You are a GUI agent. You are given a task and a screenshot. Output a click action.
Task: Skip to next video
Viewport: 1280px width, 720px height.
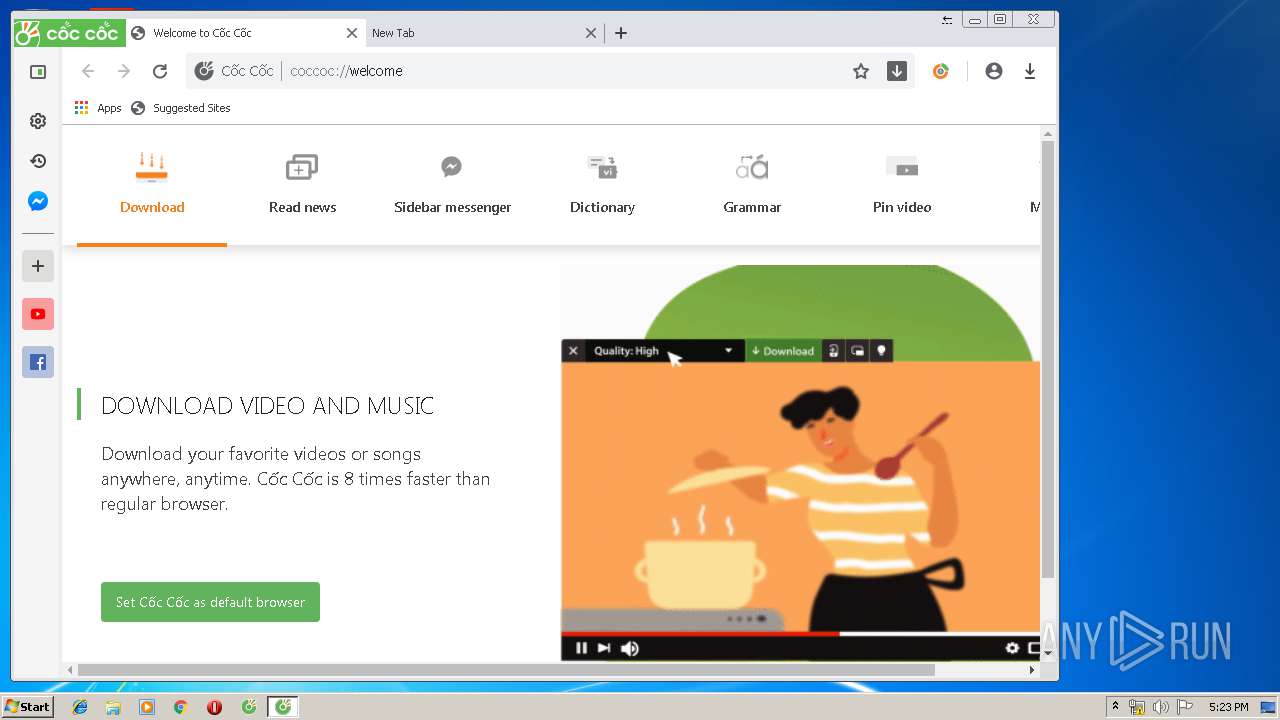pyautogui.click(x=604, y=648)
